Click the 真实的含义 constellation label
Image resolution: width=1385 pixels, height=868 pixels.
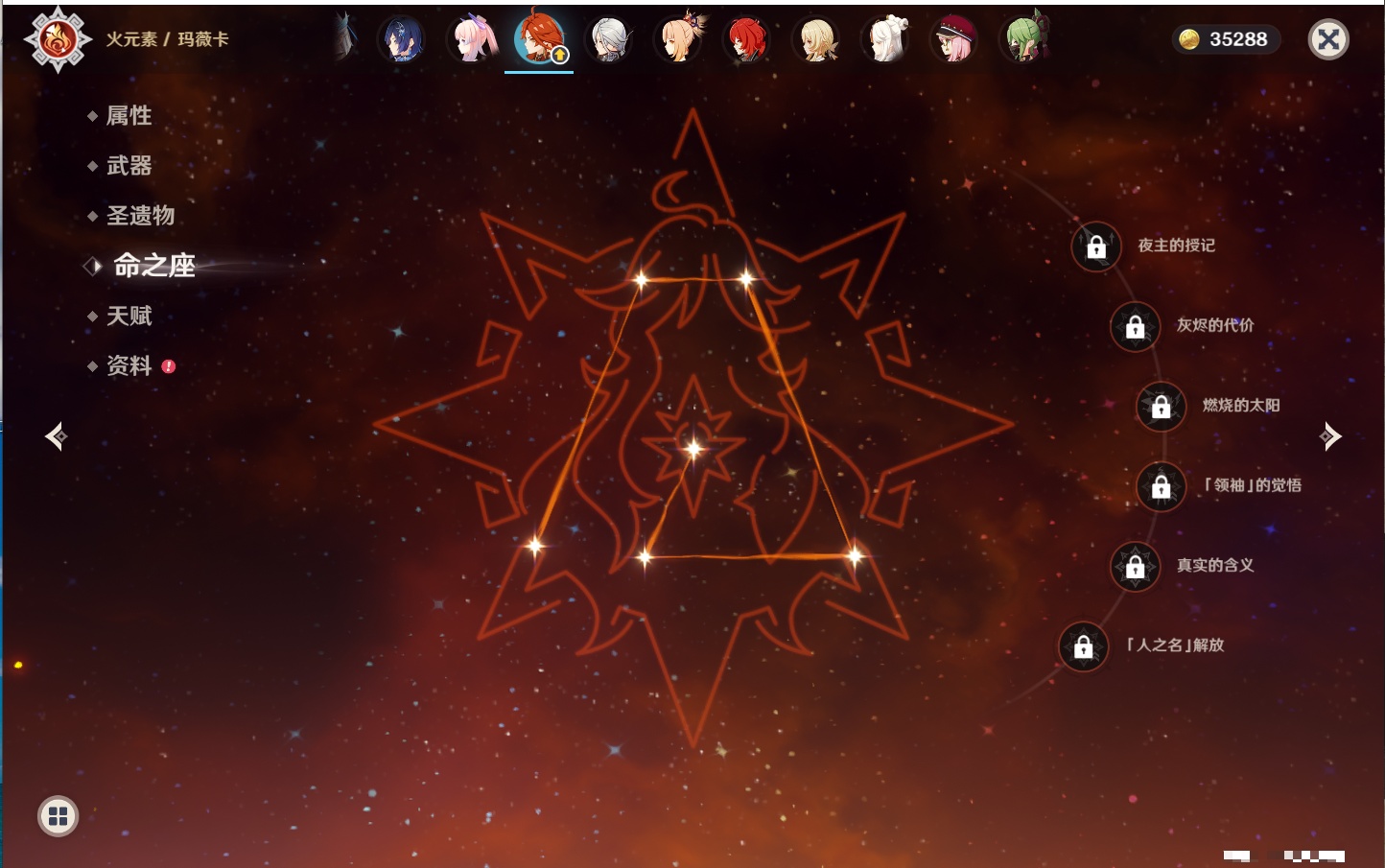click(1215, 565)
